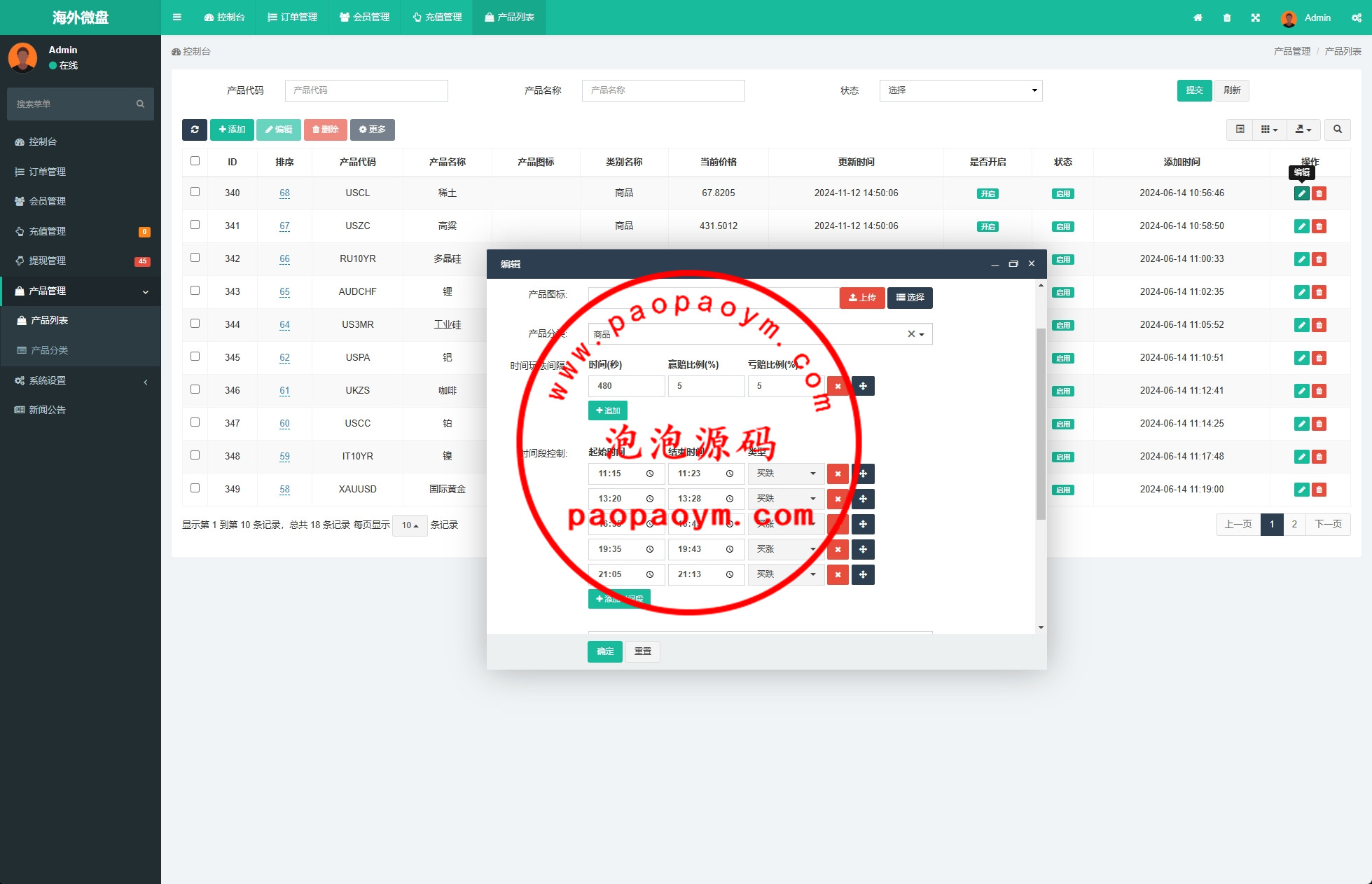Viewport: 1372px width, 884px height.
Task: Click the table refresh icon button
Action: point(195,130)
